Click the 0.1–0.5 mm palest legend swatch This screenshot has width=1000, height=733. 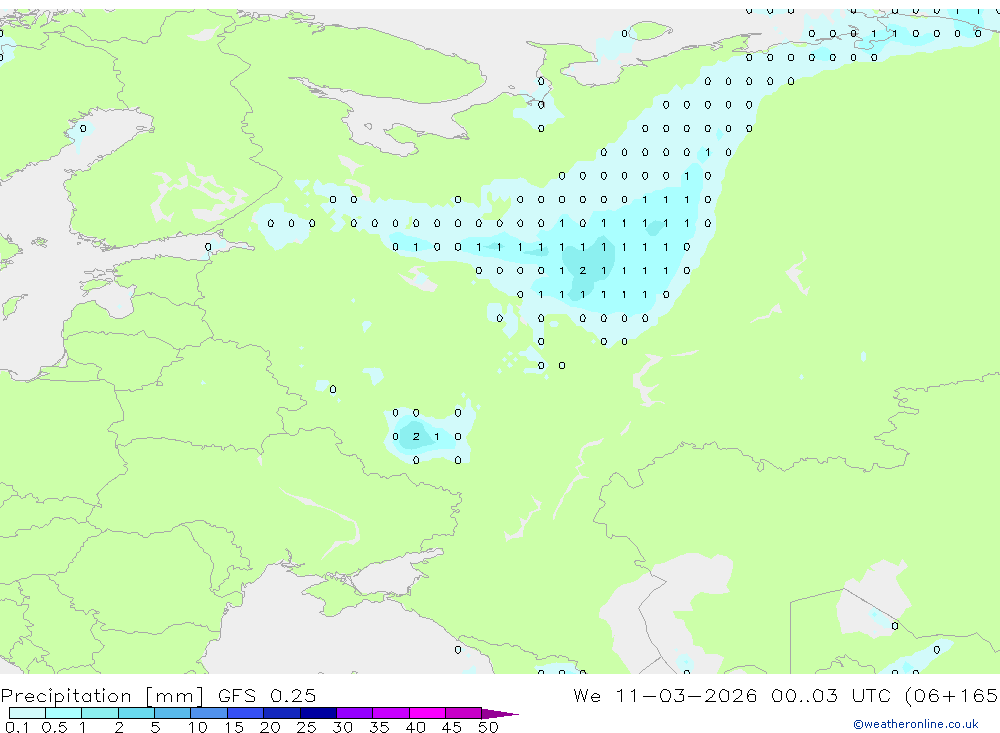coord(27,713)
